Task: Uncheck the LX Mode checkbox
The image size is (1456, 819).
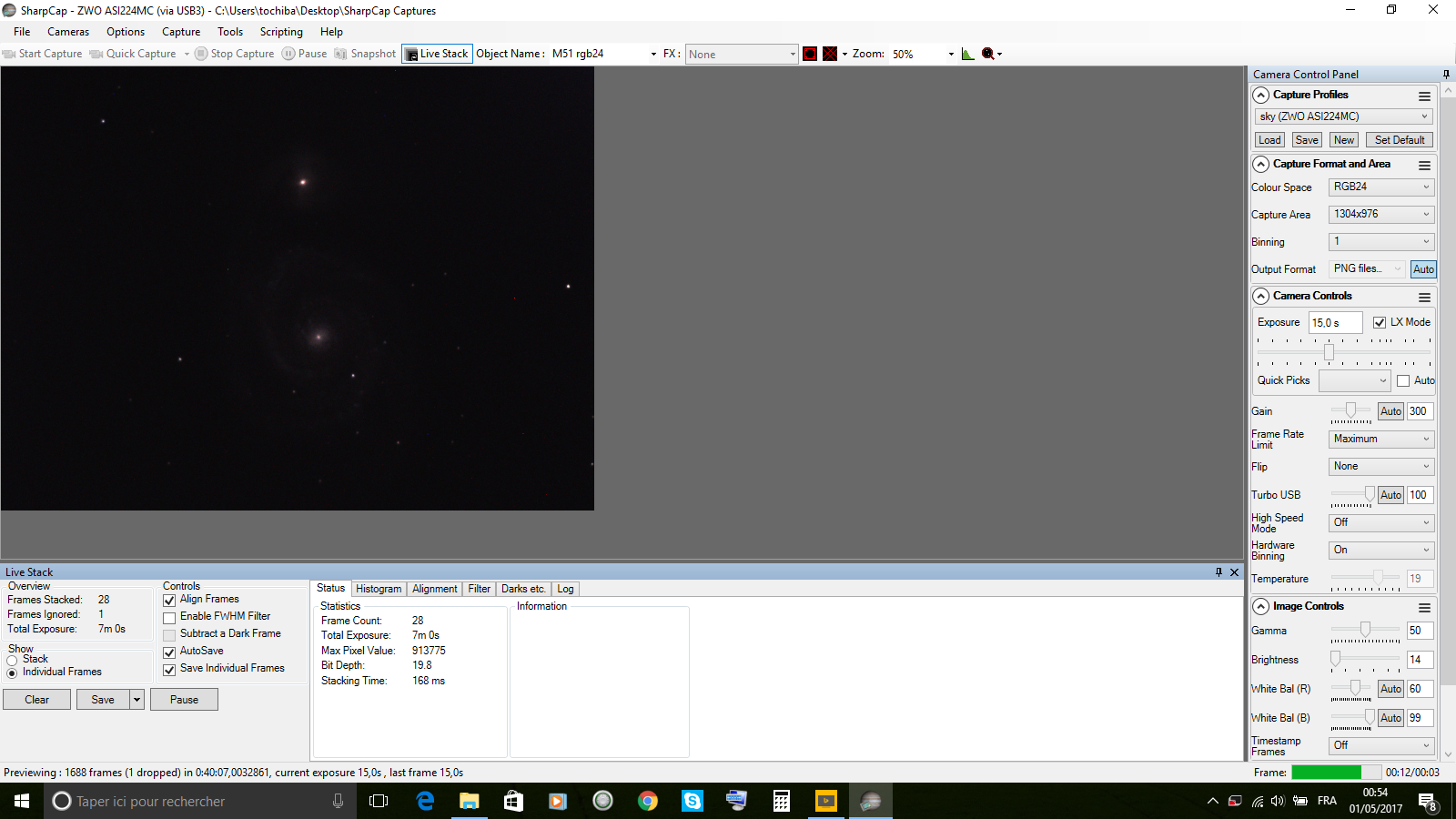Action: click(x=1380, y=322)
